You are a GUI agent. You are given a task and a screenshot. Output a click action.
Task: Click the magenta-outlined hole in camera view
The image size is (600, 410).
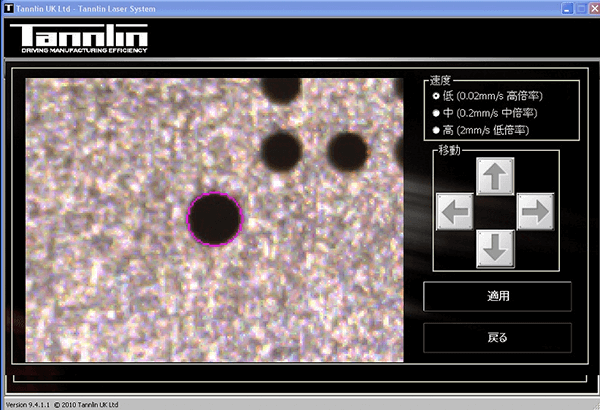[x=215, y=218]
